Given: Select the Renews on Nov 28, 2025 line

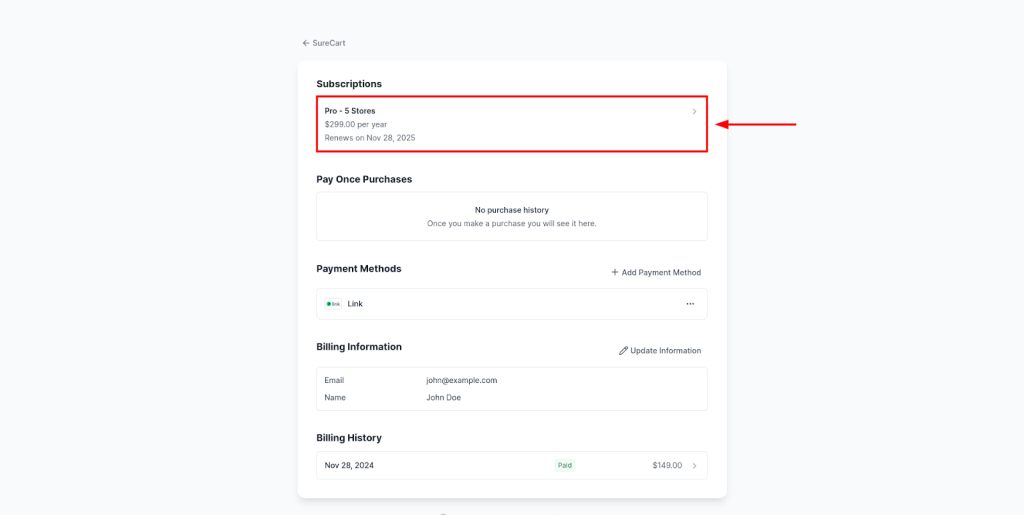Looking at the screenshot, I should click(x=370, y=137).
